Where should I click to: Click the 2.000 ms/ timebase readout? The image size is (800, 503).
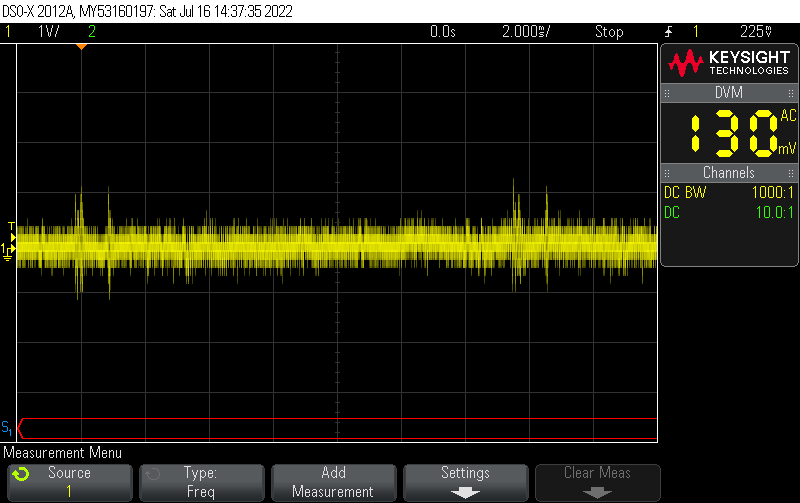point(526,32)
